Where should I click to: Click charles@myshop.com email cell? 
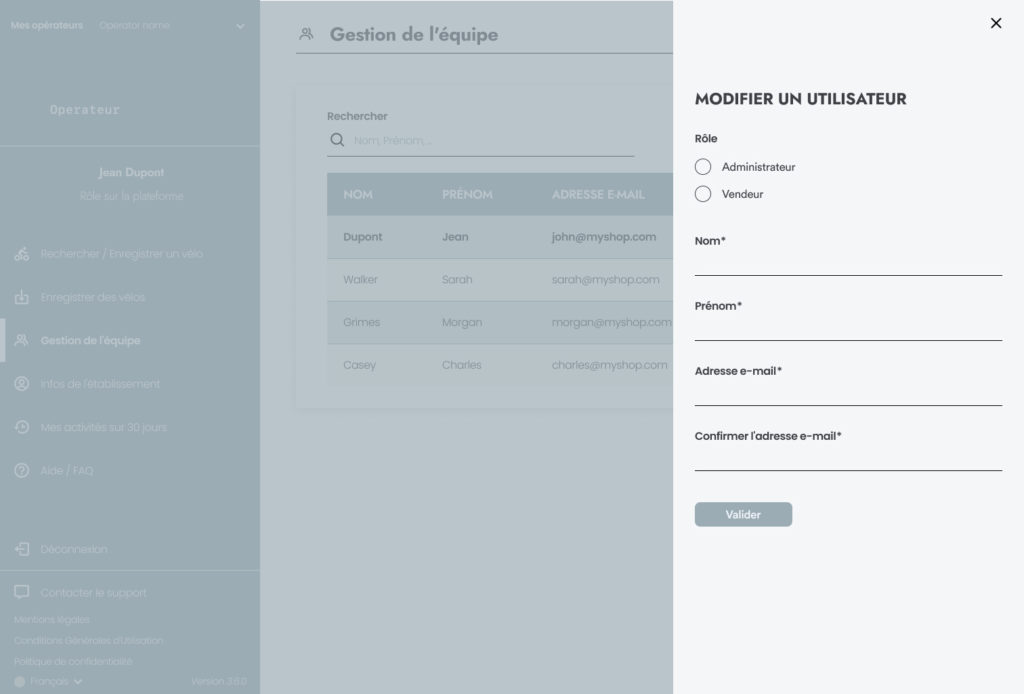609,365
